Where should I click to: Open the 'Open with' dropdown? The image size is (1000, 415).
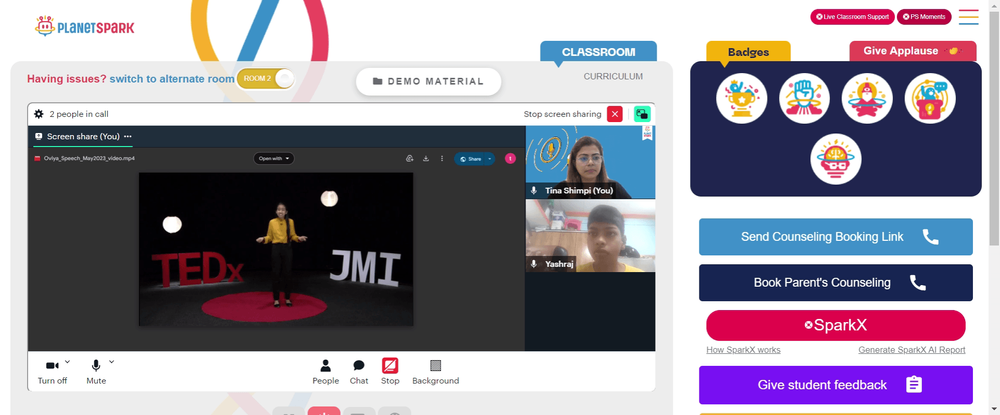pyautogui.click(x=274, y=159)
